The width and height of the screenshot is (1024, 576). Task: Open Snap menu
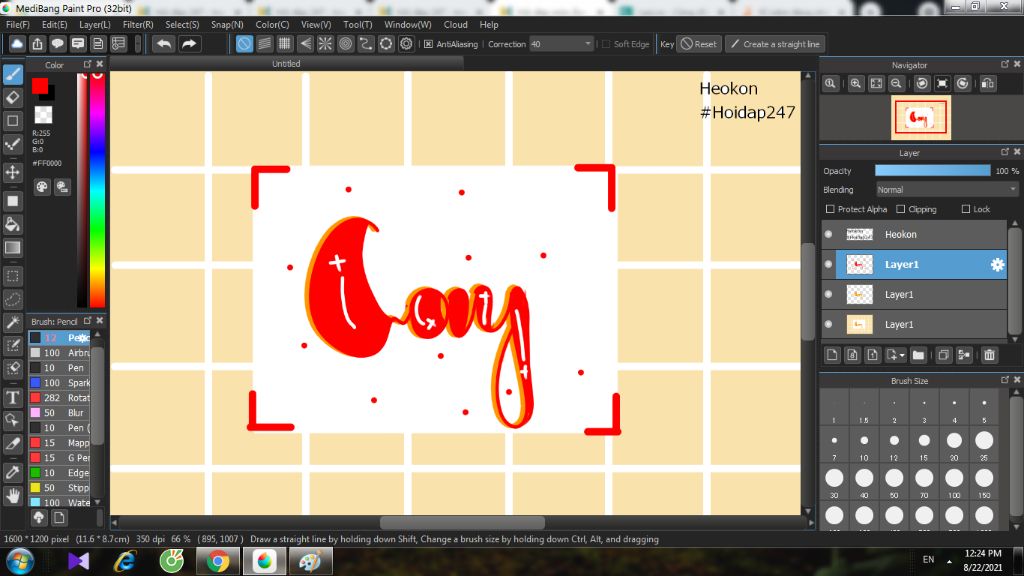(227, 25)
